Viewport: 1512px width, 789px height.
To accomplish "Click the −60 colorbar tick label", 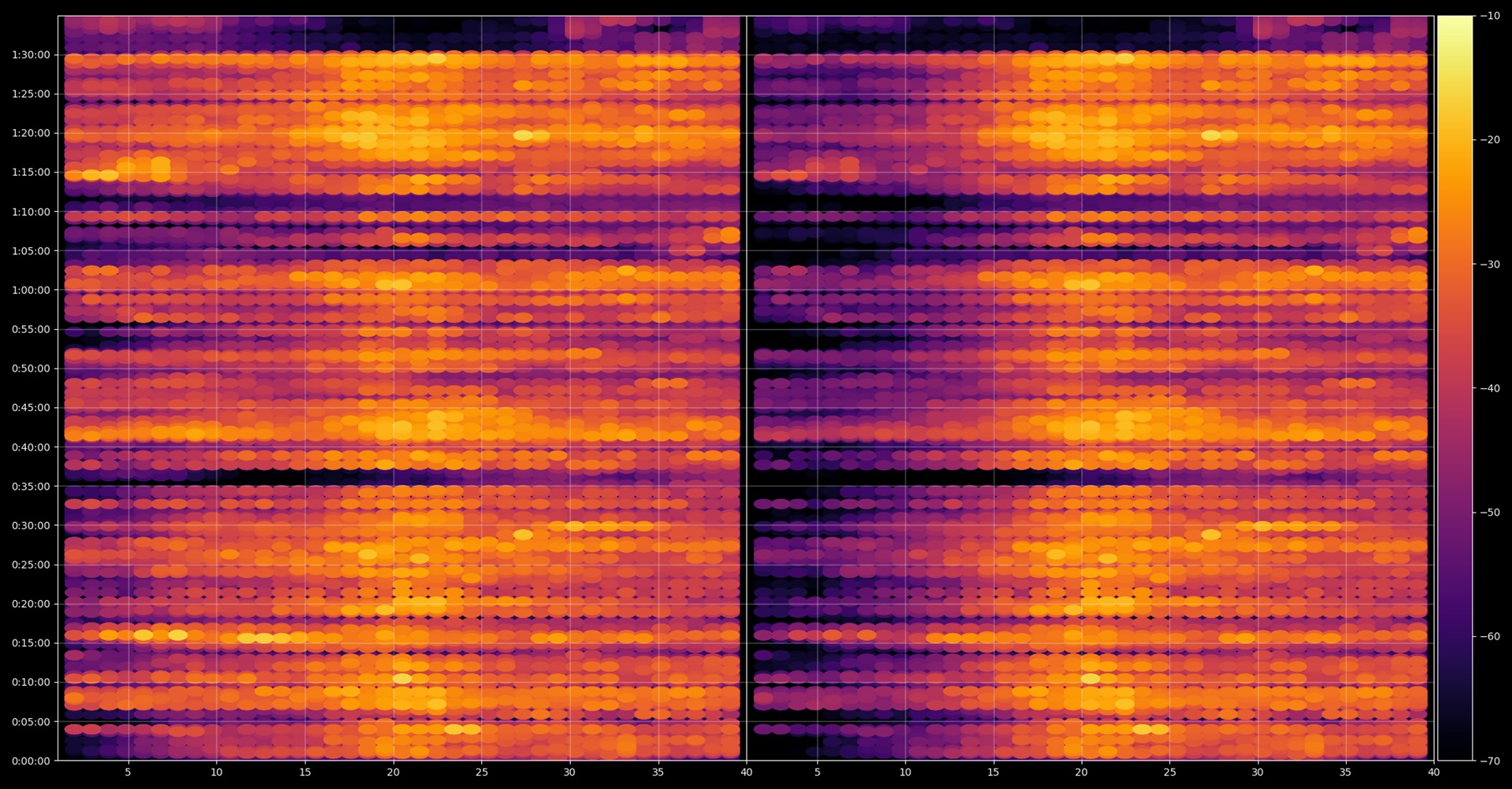I will point(1490,637).
